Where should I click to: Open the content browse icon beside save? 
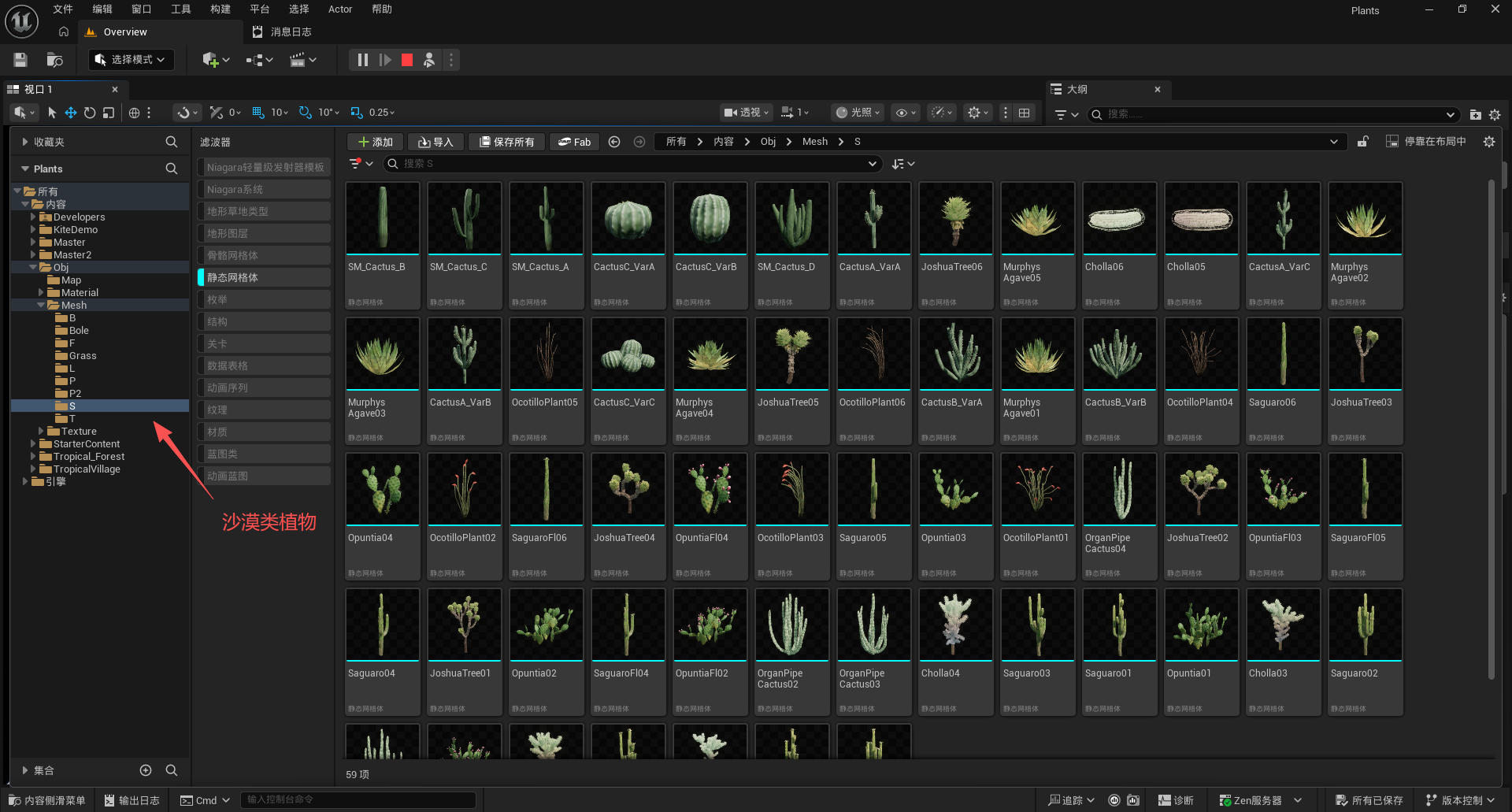coord(54,60)
